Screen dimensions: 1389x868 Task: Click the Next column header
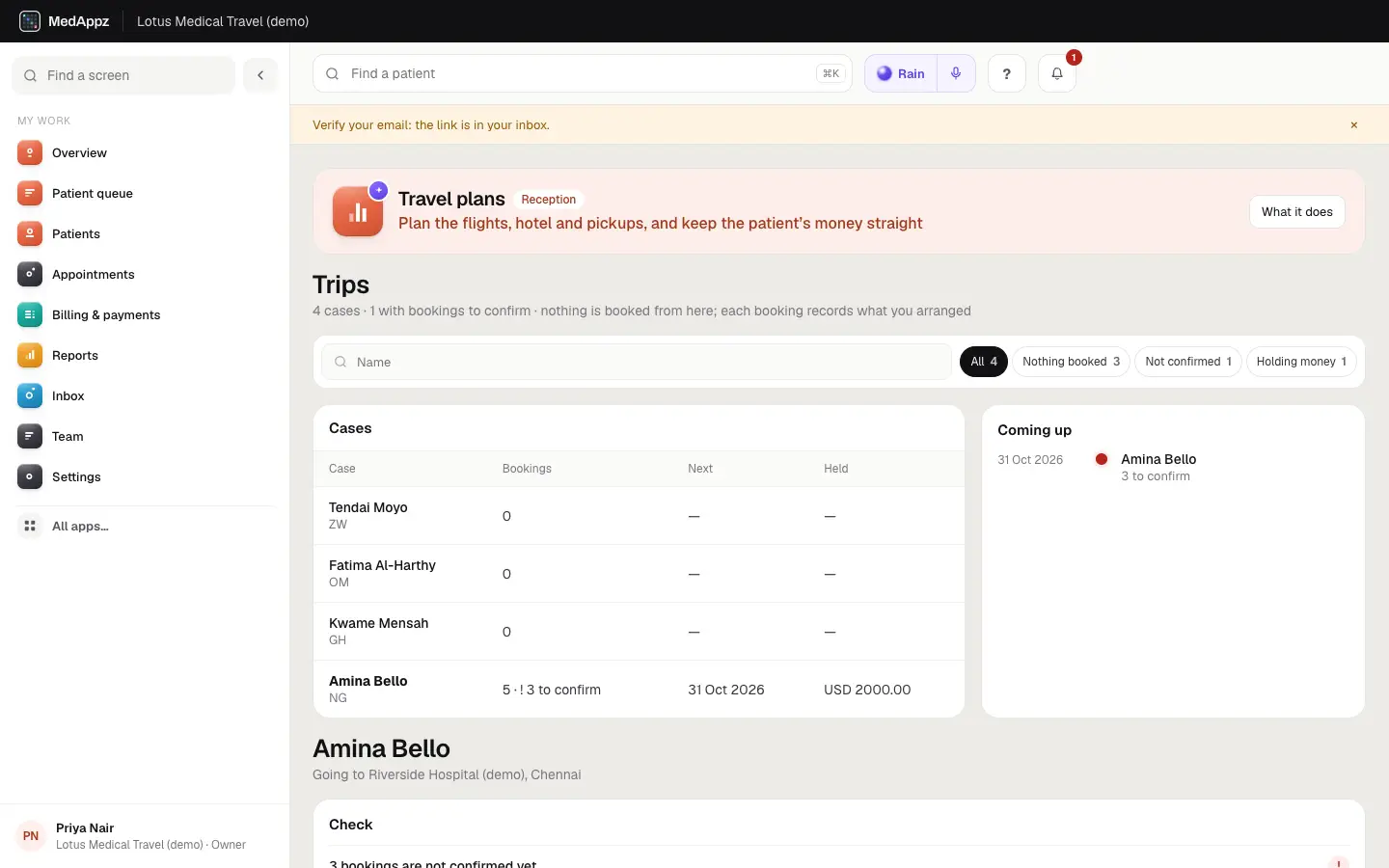click(x=700, y=469)
